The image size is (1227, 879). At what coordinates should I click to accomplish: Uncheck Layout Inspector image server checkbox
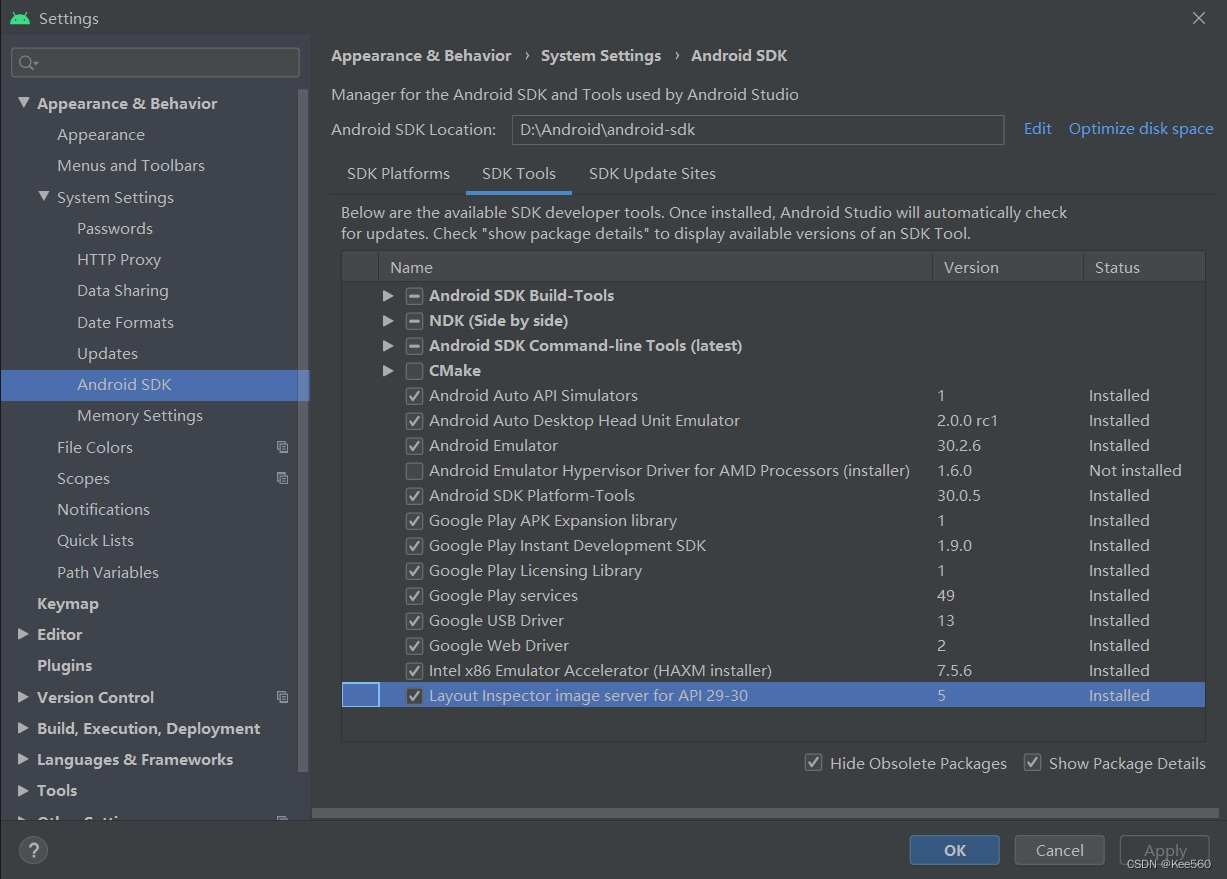coord(414,696)
